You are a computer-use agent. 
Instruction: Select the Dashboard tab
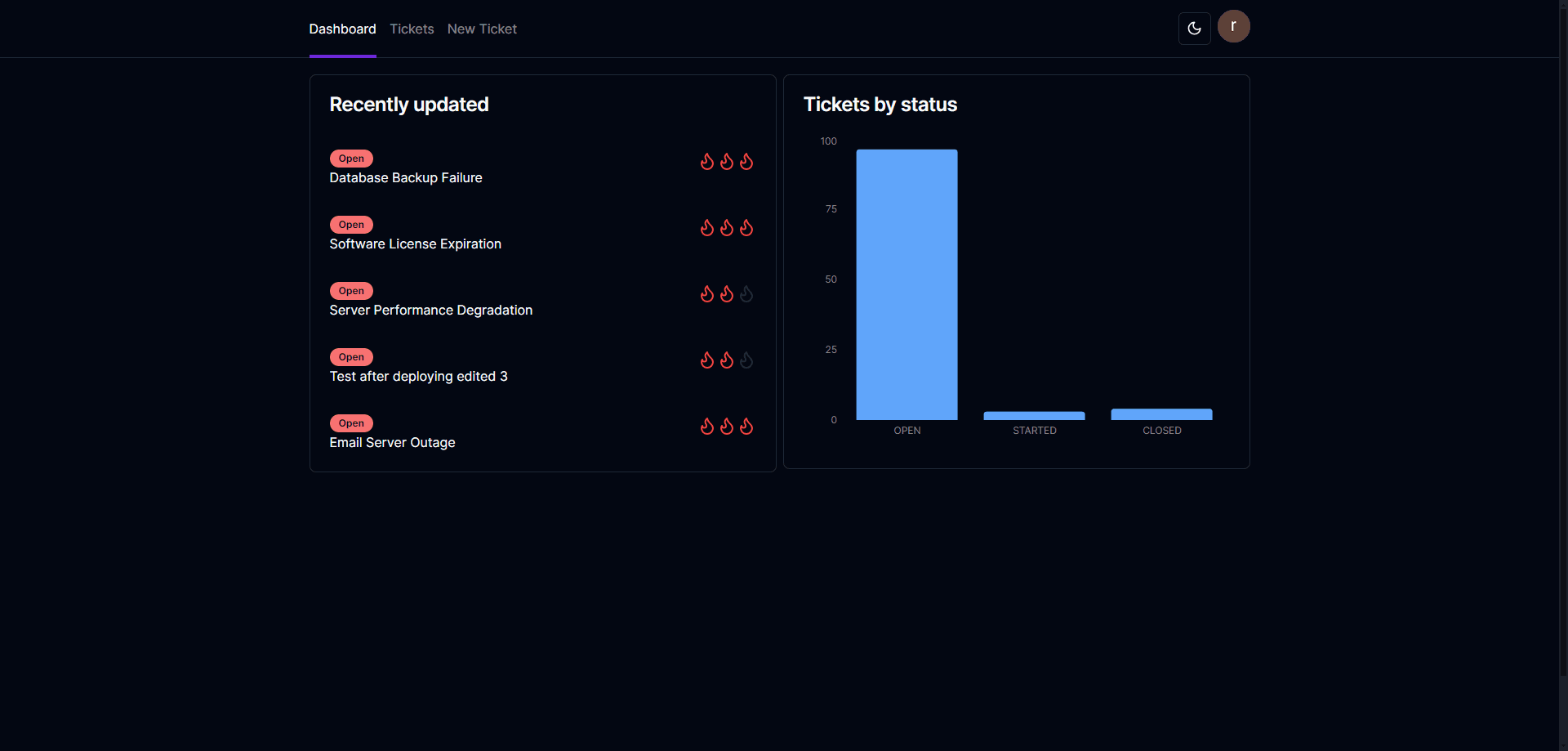coord(342,29)
